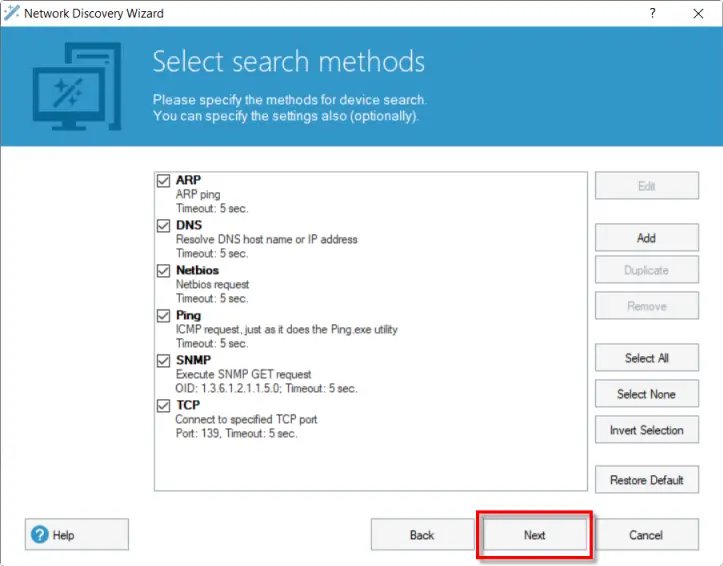The image size is (723, 566).
Task: Toggle the Netbios search method checkbox
Action: tap(163, 271)
